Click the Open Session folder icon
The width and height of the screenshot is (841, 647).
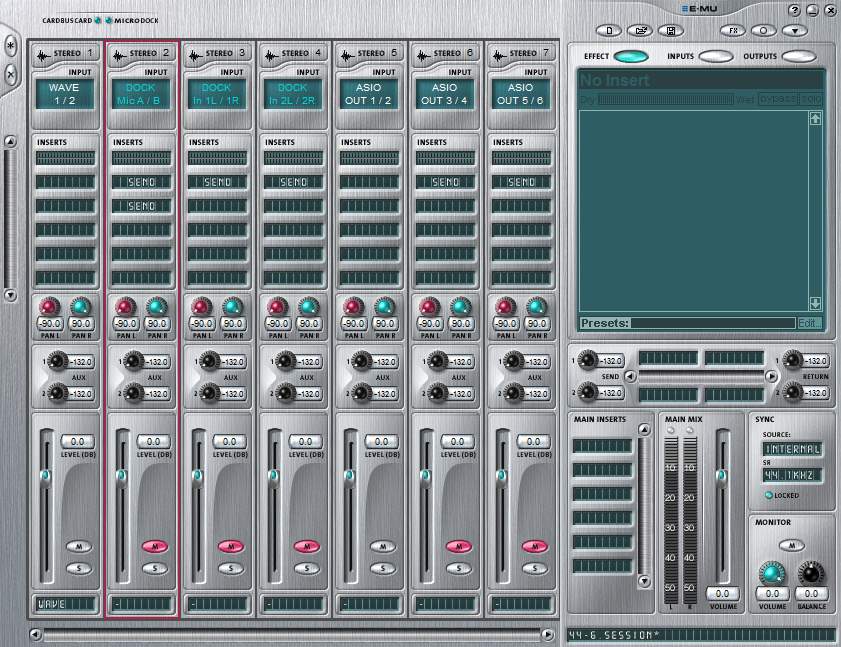pyautogui.click(x=643, y=31)
